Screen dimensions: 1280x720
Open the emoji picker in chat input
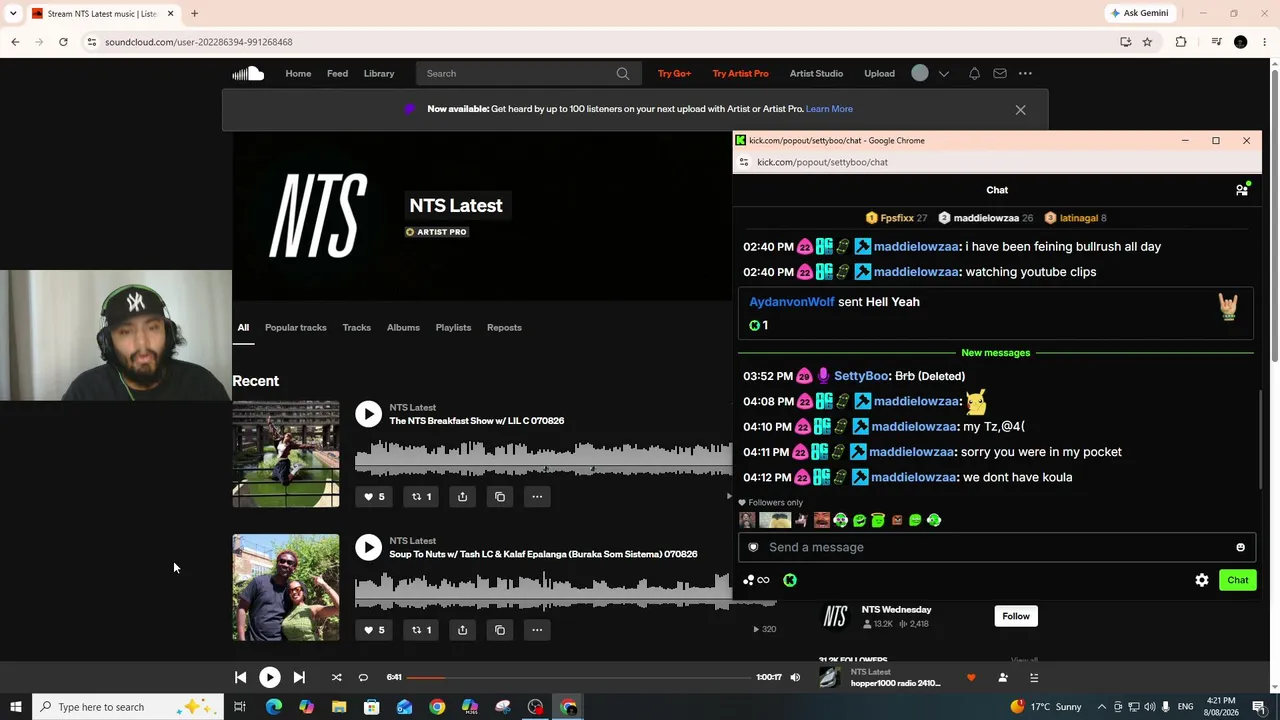[1241, 547]
